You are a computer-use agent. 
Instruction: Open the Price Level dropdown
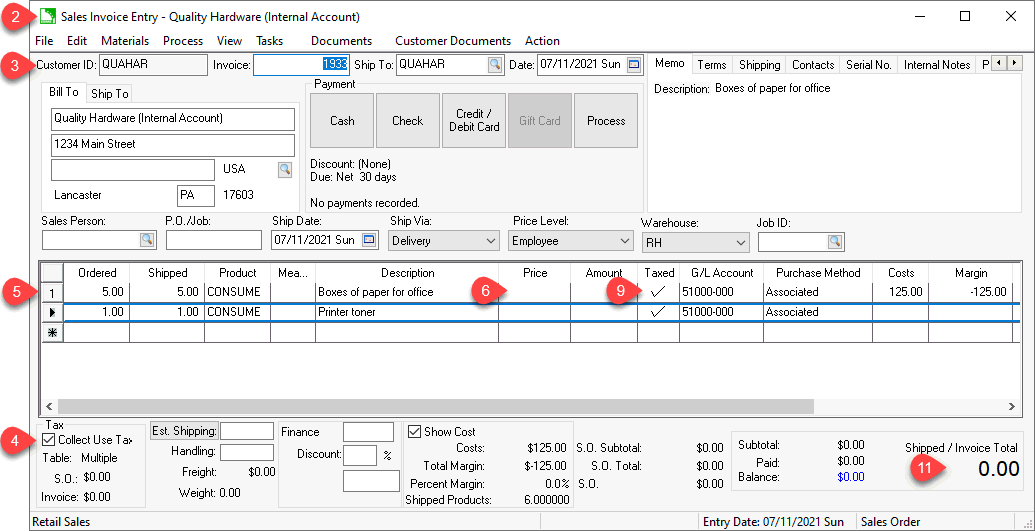coord(623,241)
